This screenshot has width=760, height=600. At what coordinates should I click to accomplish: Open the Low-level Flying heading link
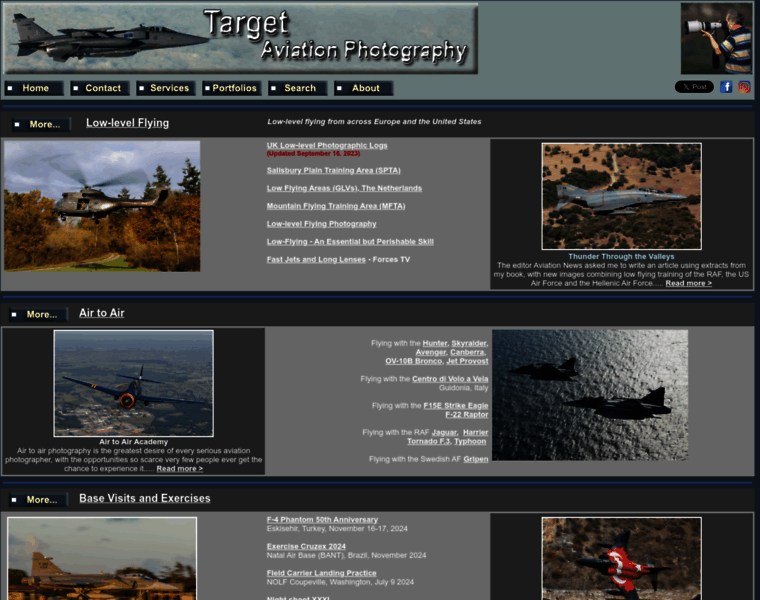pos(127,123)
